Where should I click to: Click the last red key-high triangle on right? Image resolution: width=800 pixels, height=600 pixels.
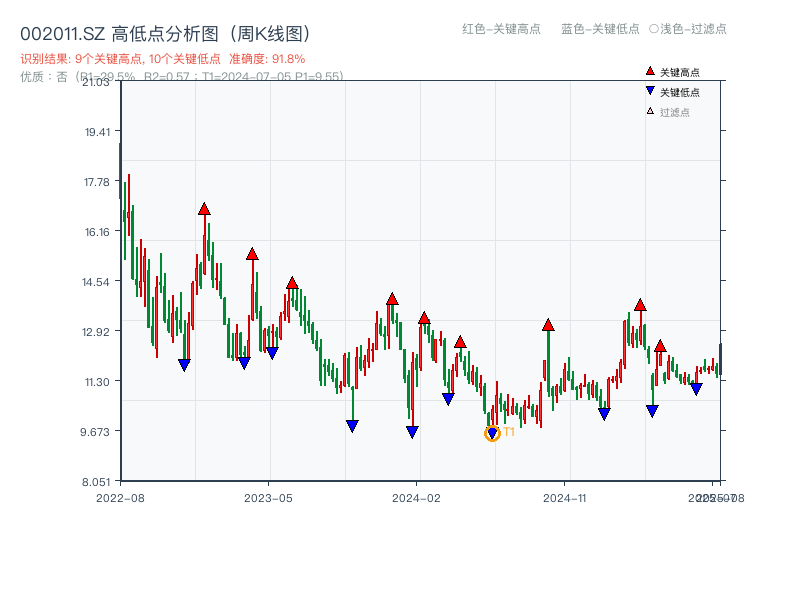coord(660,346)
